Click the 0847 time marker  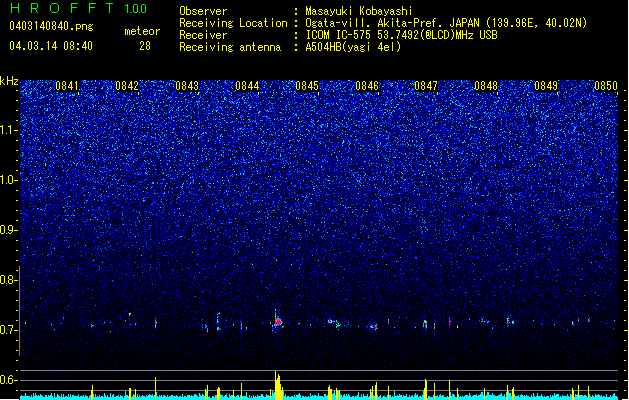pos(426,86)
